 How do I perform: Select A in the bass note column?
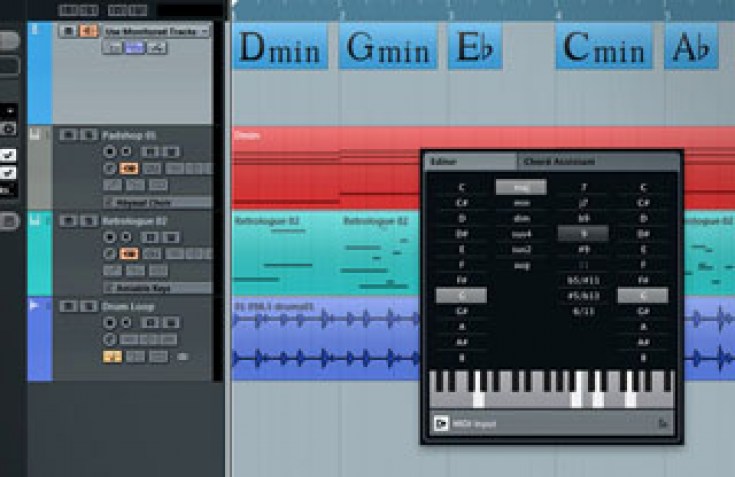643,327
